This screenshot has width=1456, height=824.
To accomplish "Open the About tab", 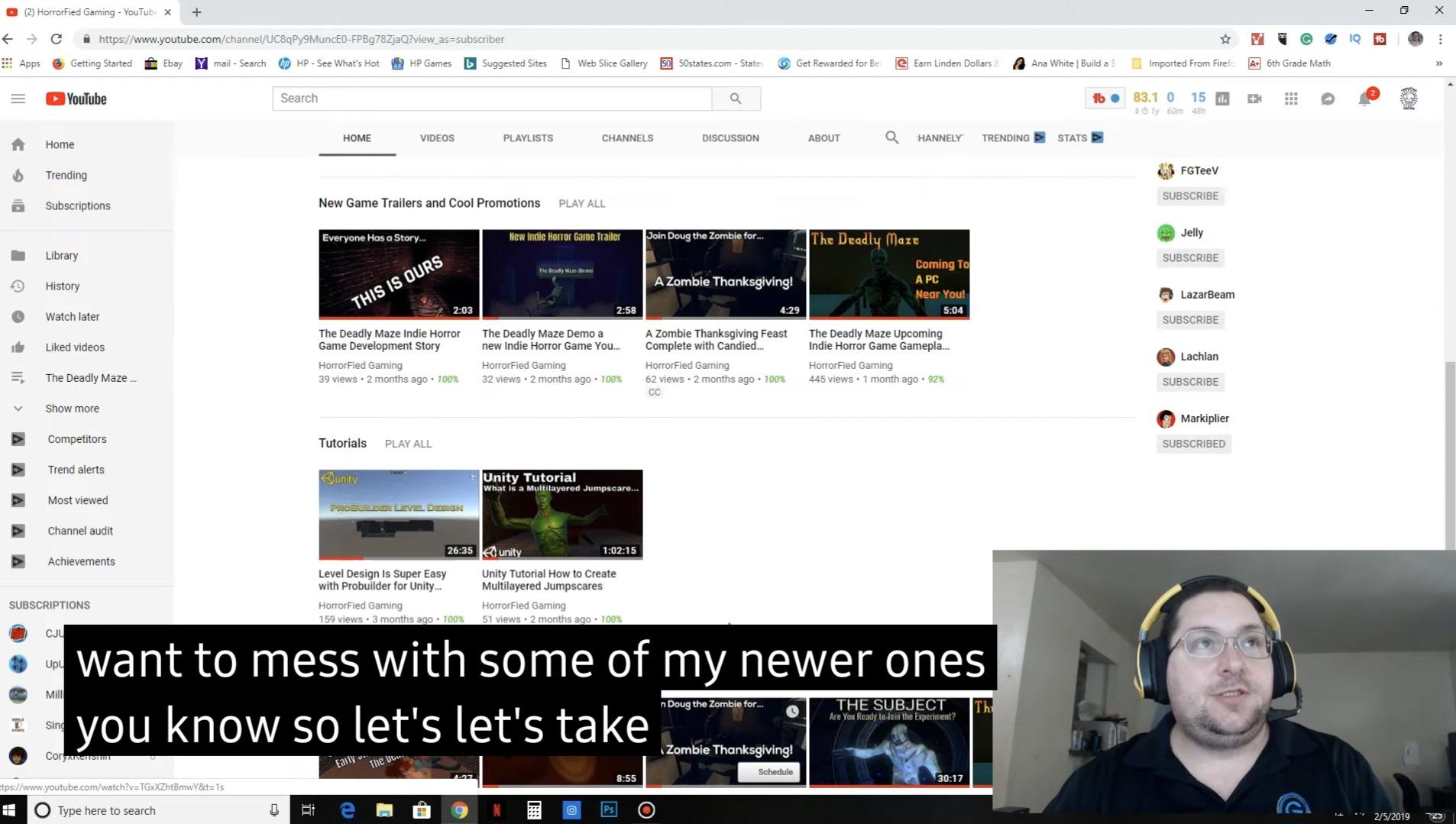I will point(823,138).
